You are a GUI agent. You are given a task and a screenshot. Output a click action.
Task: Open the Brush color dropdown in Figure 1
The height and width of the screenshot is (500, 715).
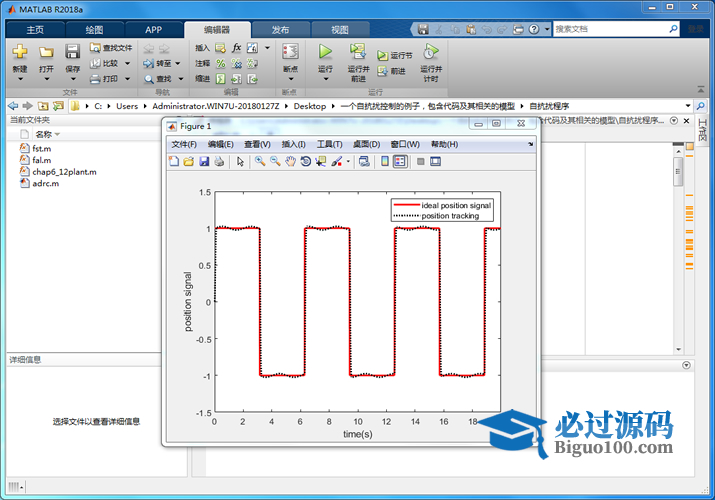click(348, 161)
